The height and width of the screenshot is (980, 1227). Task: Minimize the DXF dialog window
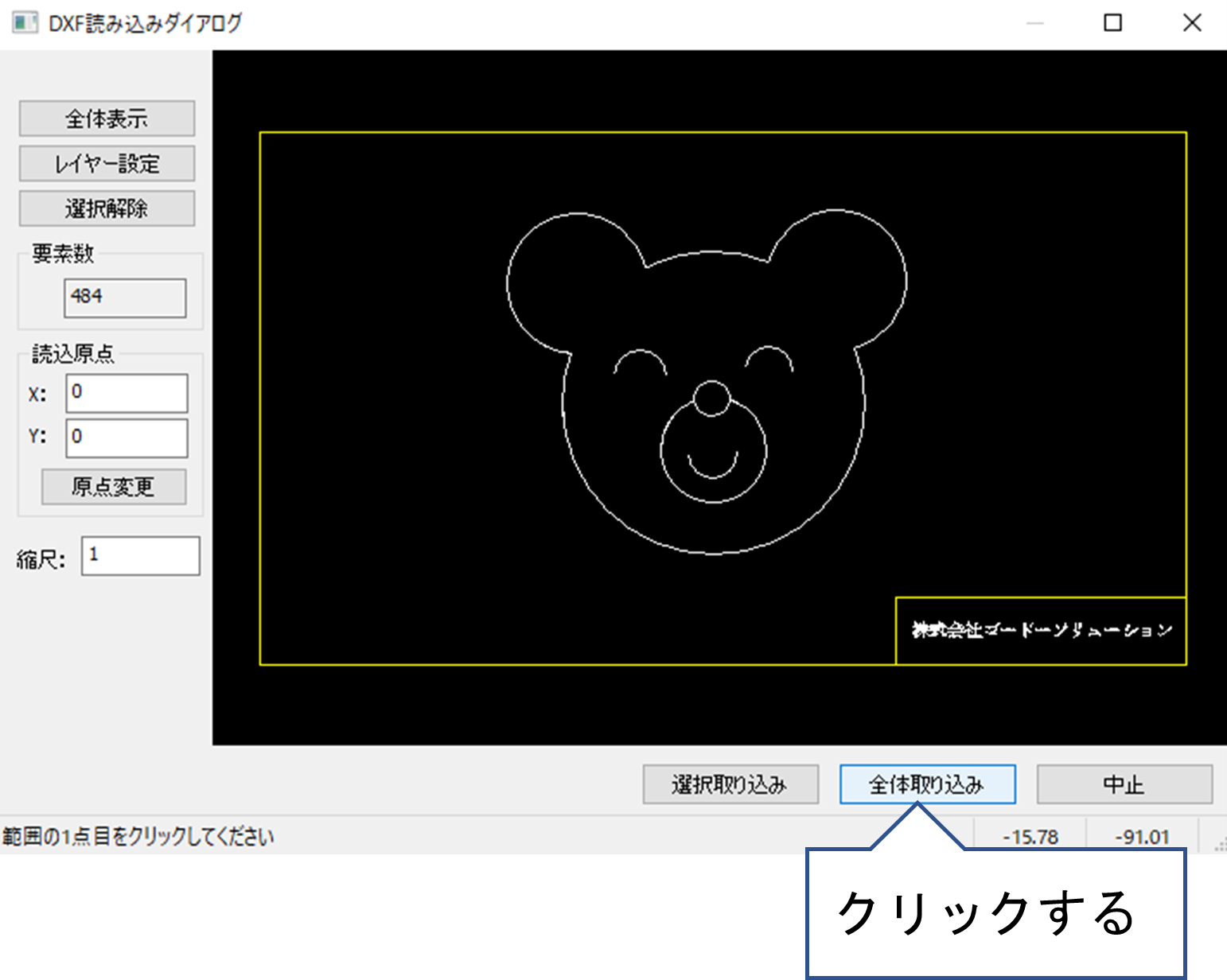[1034, 23]
